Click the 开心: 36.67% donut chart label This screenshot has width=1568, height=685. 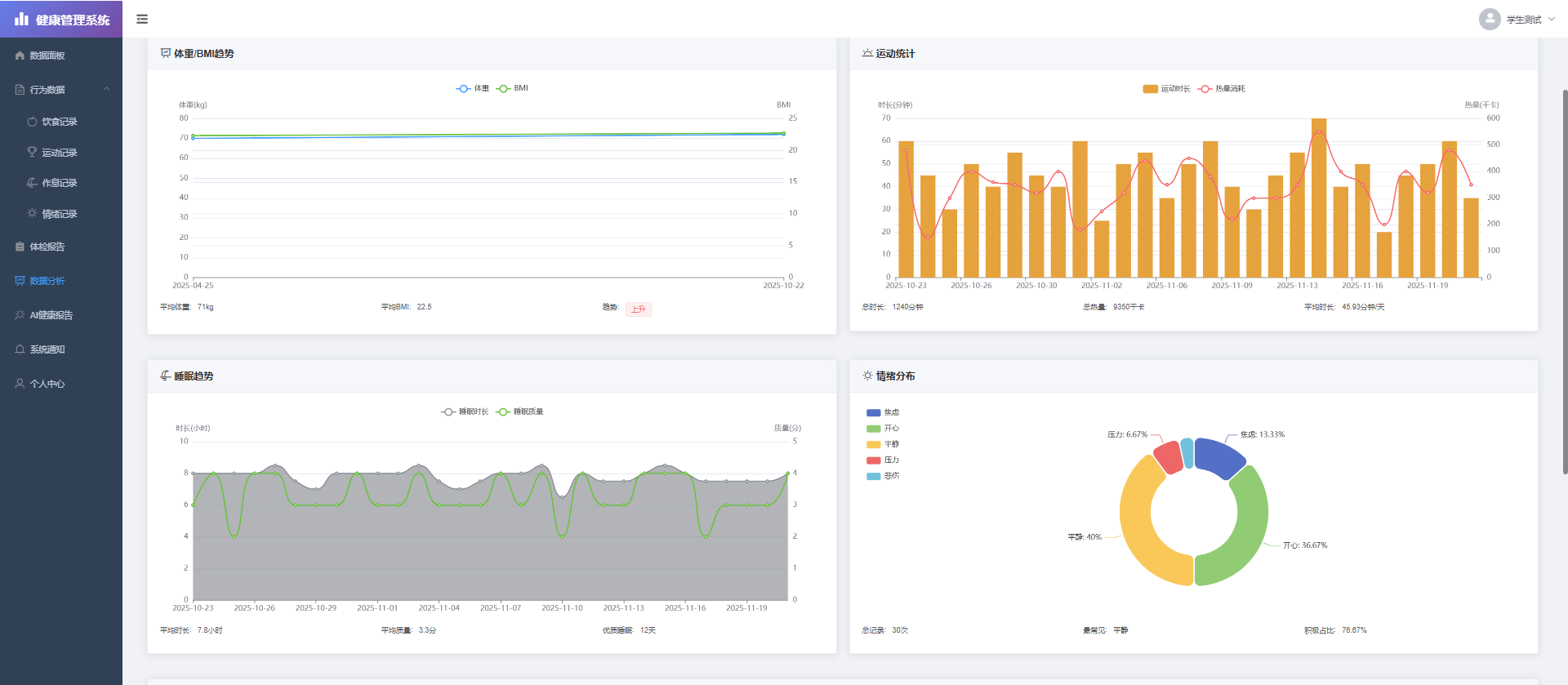(1305, 545)
